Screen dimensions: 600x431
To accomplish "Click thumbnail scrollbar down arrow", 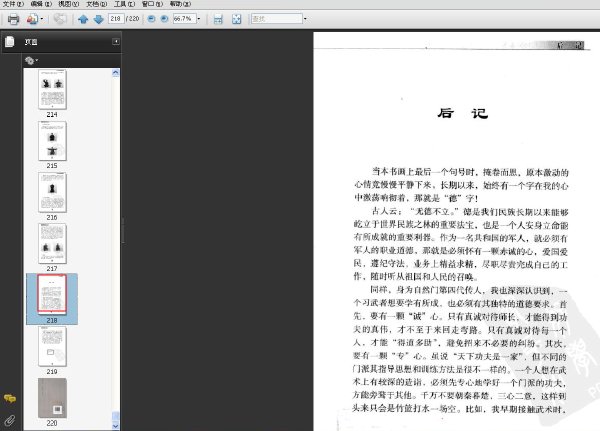I will click(x=116, y=426).
